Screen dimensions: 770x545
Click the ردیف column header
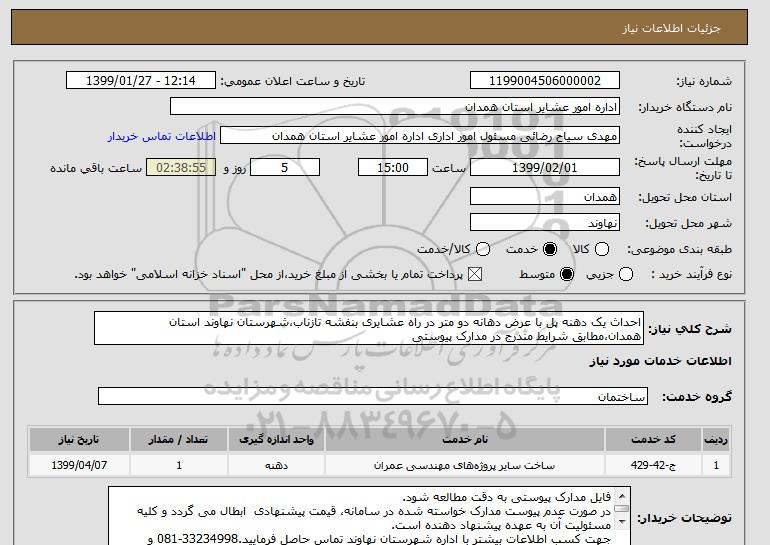pyautogui.click(x=716, y=439)
